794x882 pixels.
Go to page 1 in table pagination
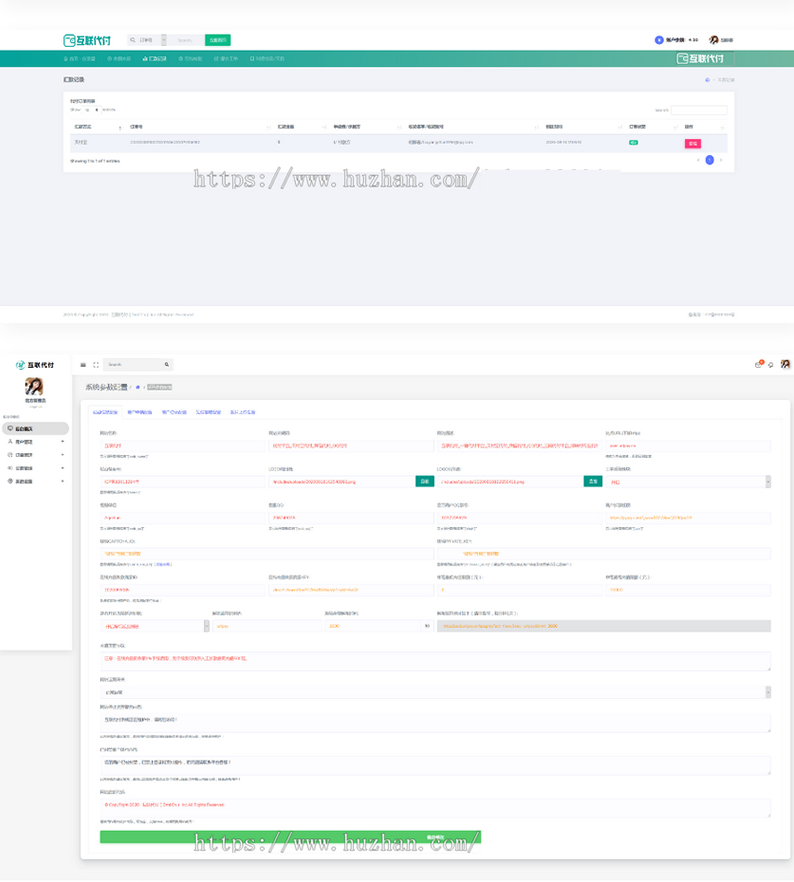pos(710,160)
